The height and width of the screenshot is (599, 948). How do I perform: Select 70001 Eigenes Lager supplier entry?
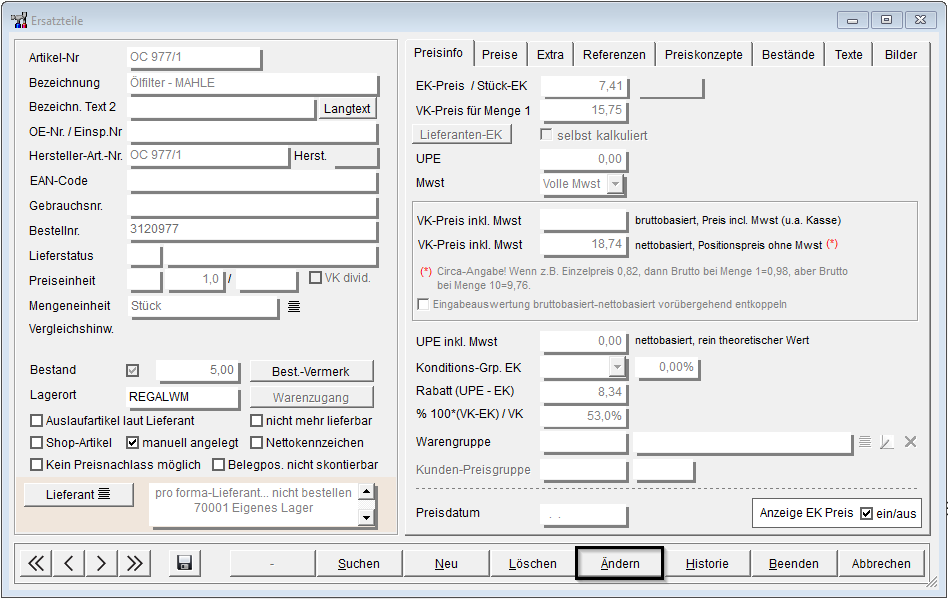(253, 508)
